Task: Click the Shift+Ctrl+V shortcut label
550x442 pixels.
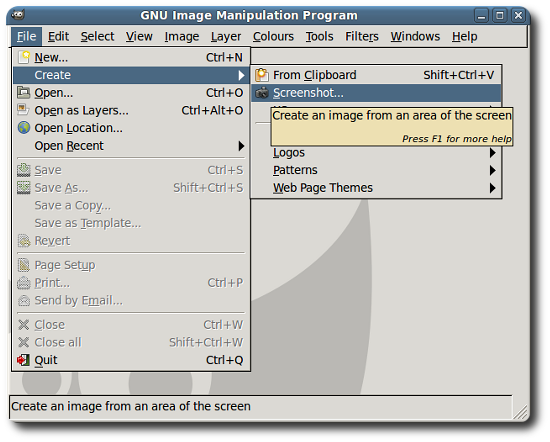Action: tap(459, 75)
